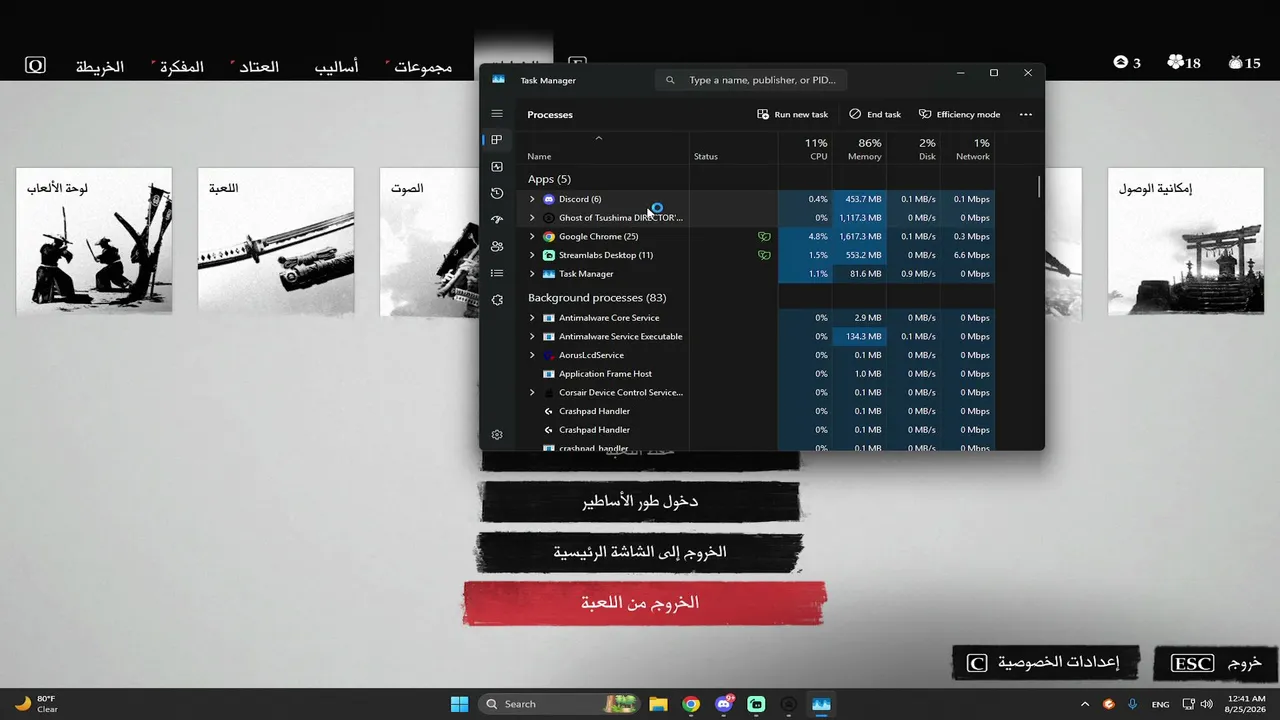This screenshot has width=1280, height=720.
Task: Click Run new task button
Action: (x=792, y=114)
